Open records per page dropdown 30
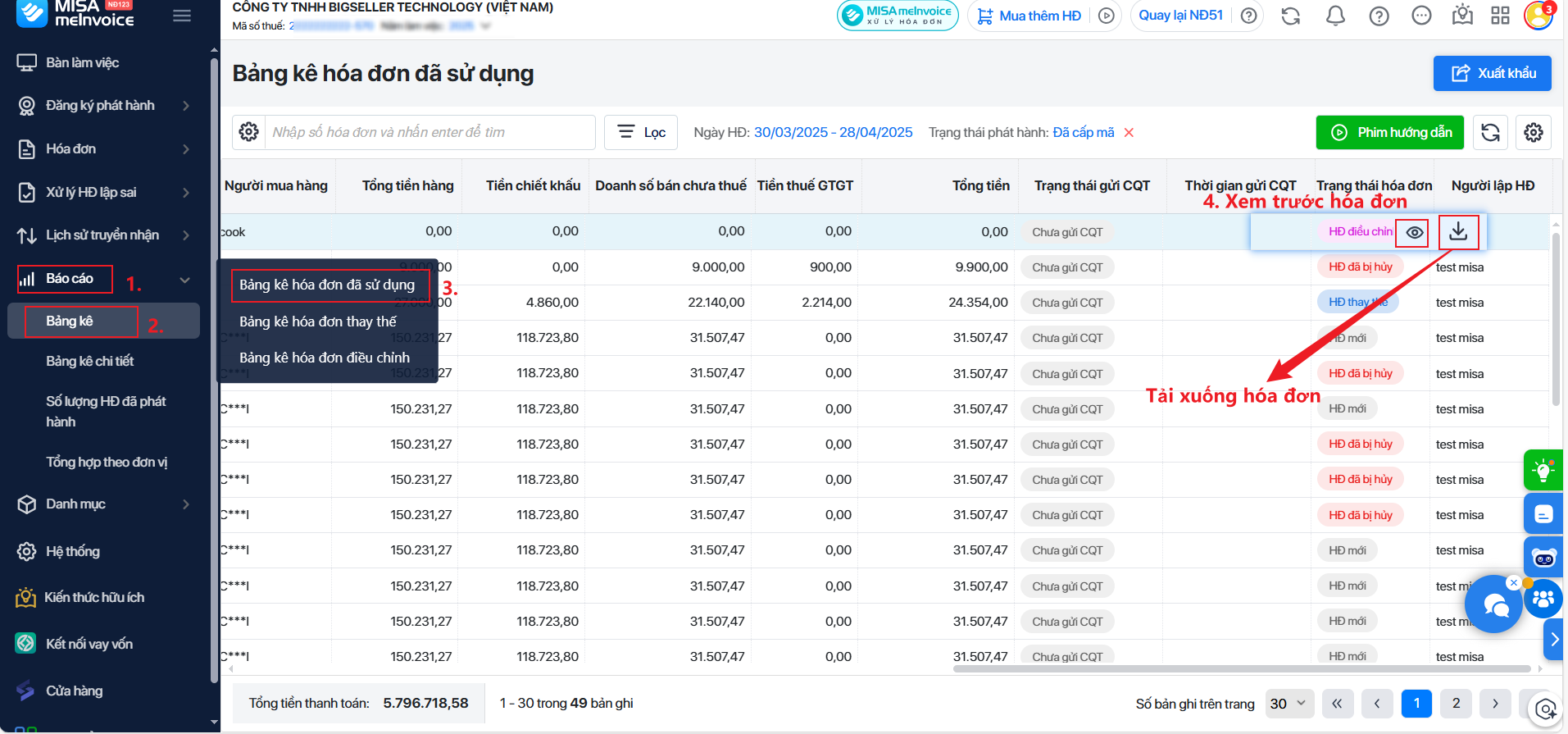Viewport: 1568px width, 734px height. coord(1290,704)
